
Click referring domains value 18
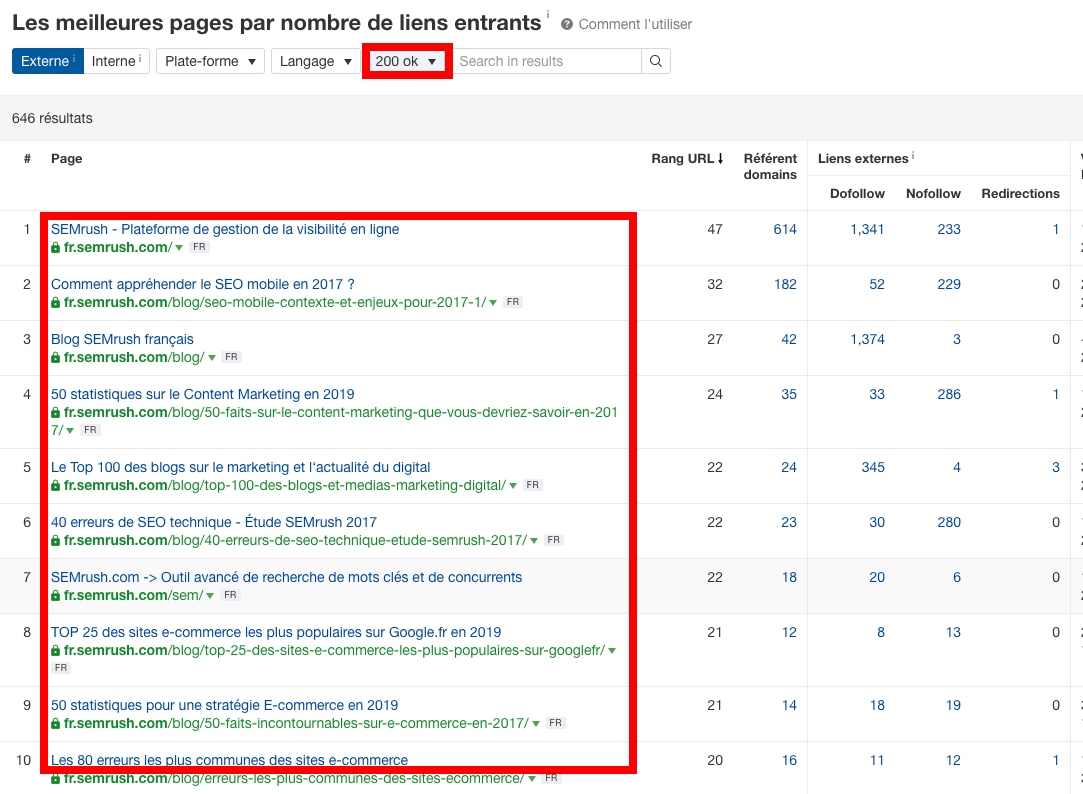click(789, 577)
